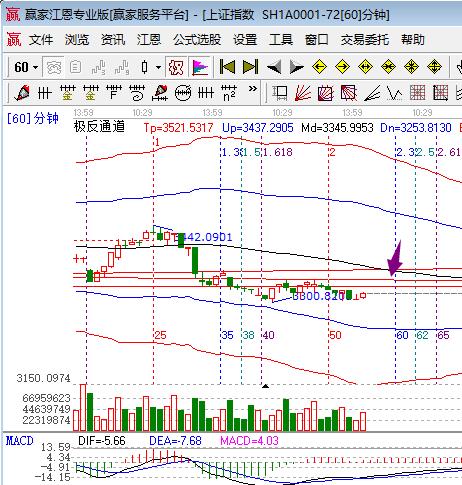Expand hidden toolbar items with » chevron
Image resolution: width=462 pixels, height=485 pixels.
click(x=253, y=89)
